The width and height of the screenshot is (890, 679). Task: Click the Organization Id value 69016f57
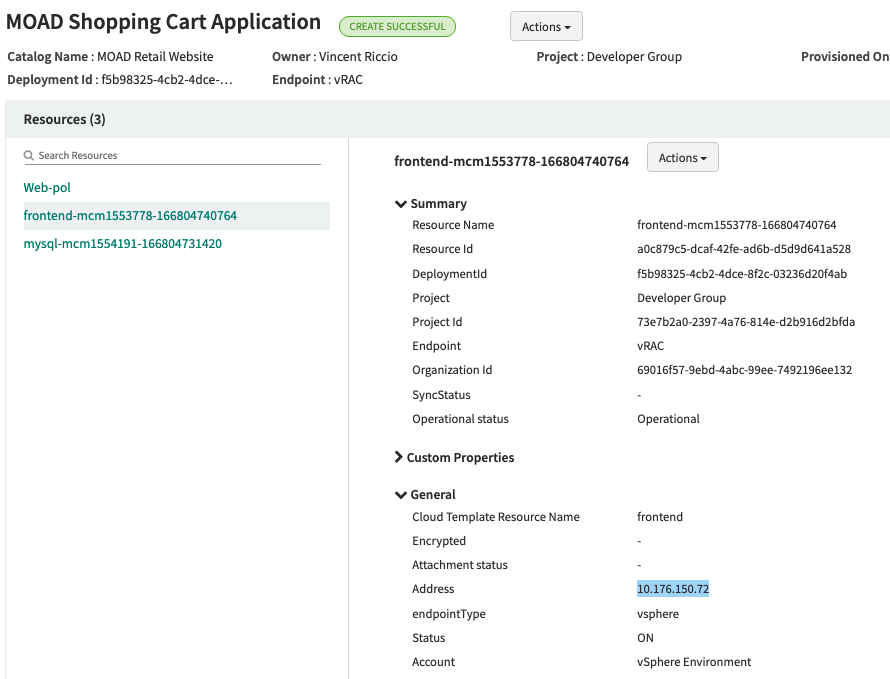[x=744, y=371]
